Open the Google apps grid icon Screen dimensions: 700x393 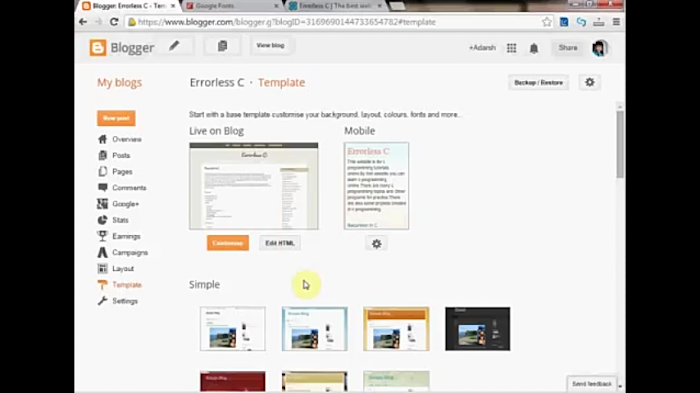[512, 48]
